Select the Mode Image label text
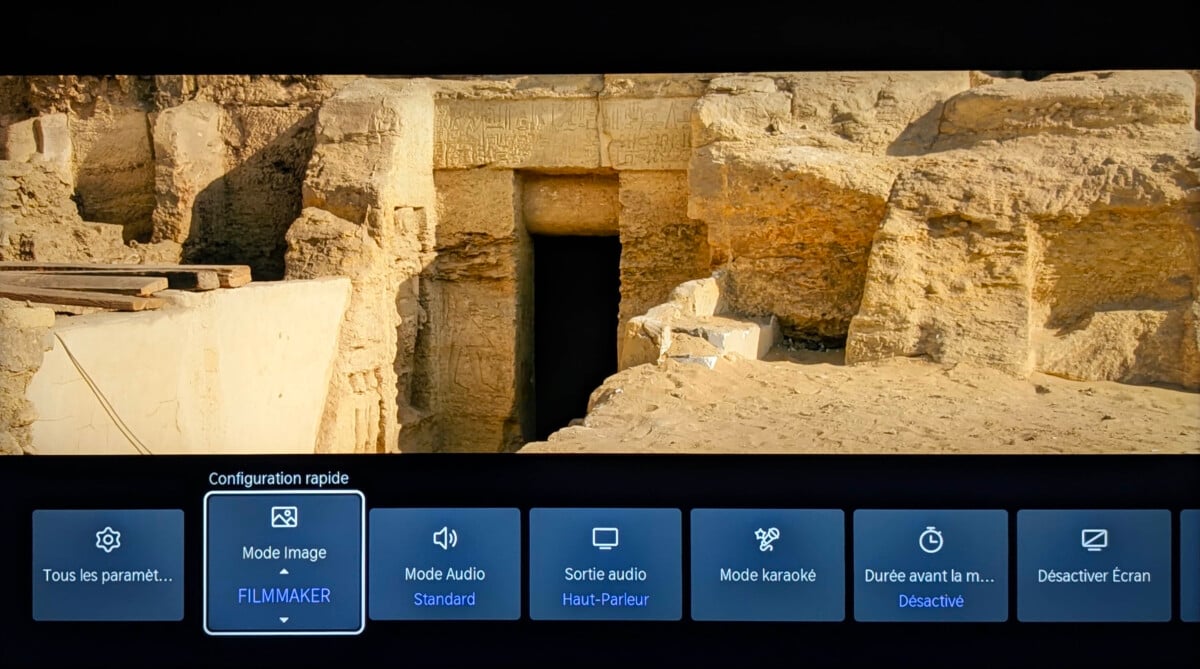 [x=284, y=553]
